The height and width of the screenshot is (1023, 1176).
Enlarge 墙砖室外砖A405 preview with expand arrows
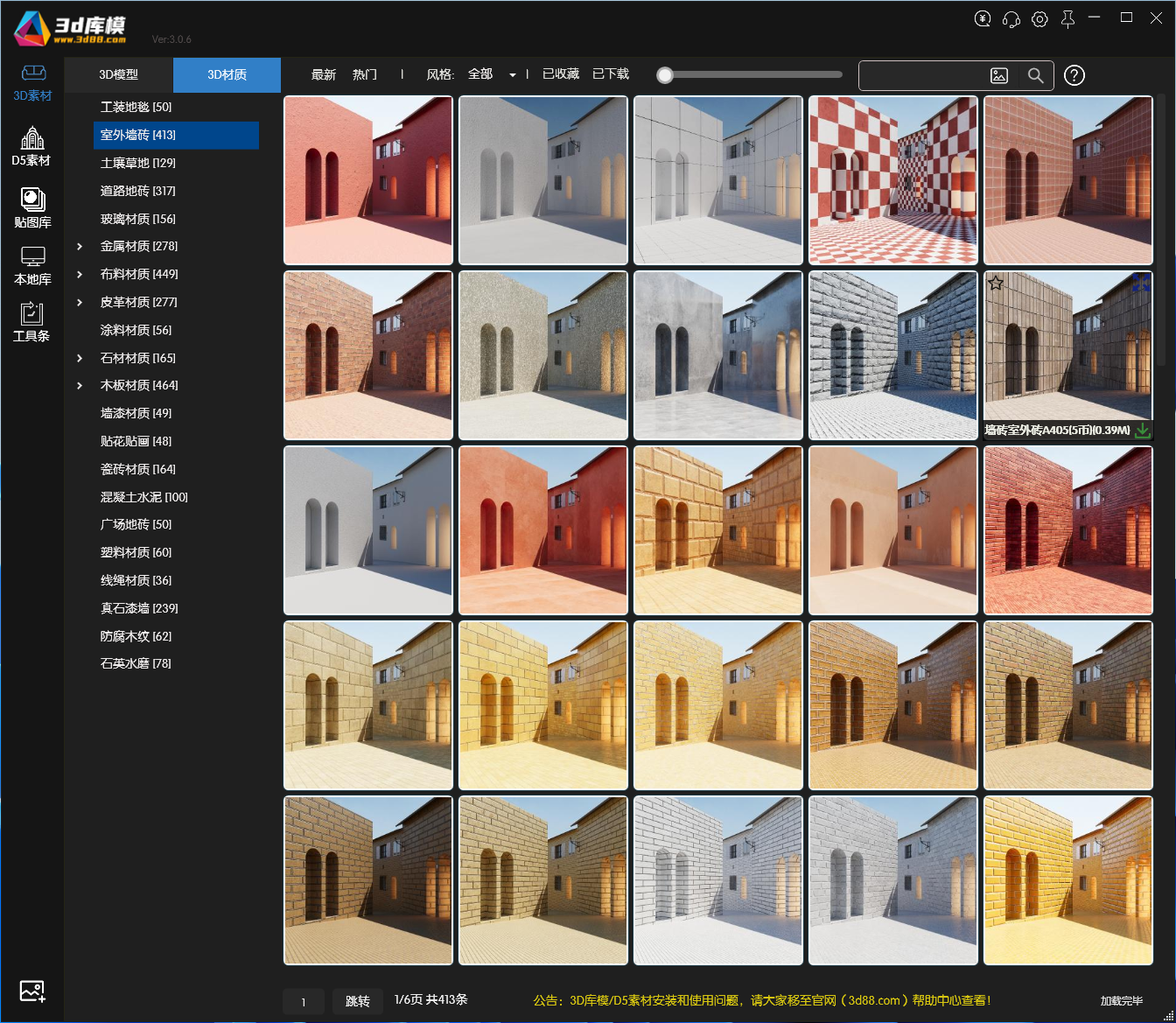click(1141, 283)
